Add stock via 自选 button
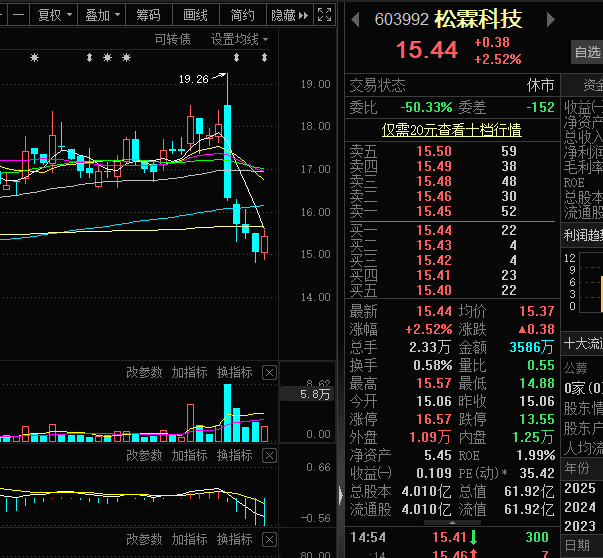The height and width of the screenshot is (558, 603). tap(587, 52)
